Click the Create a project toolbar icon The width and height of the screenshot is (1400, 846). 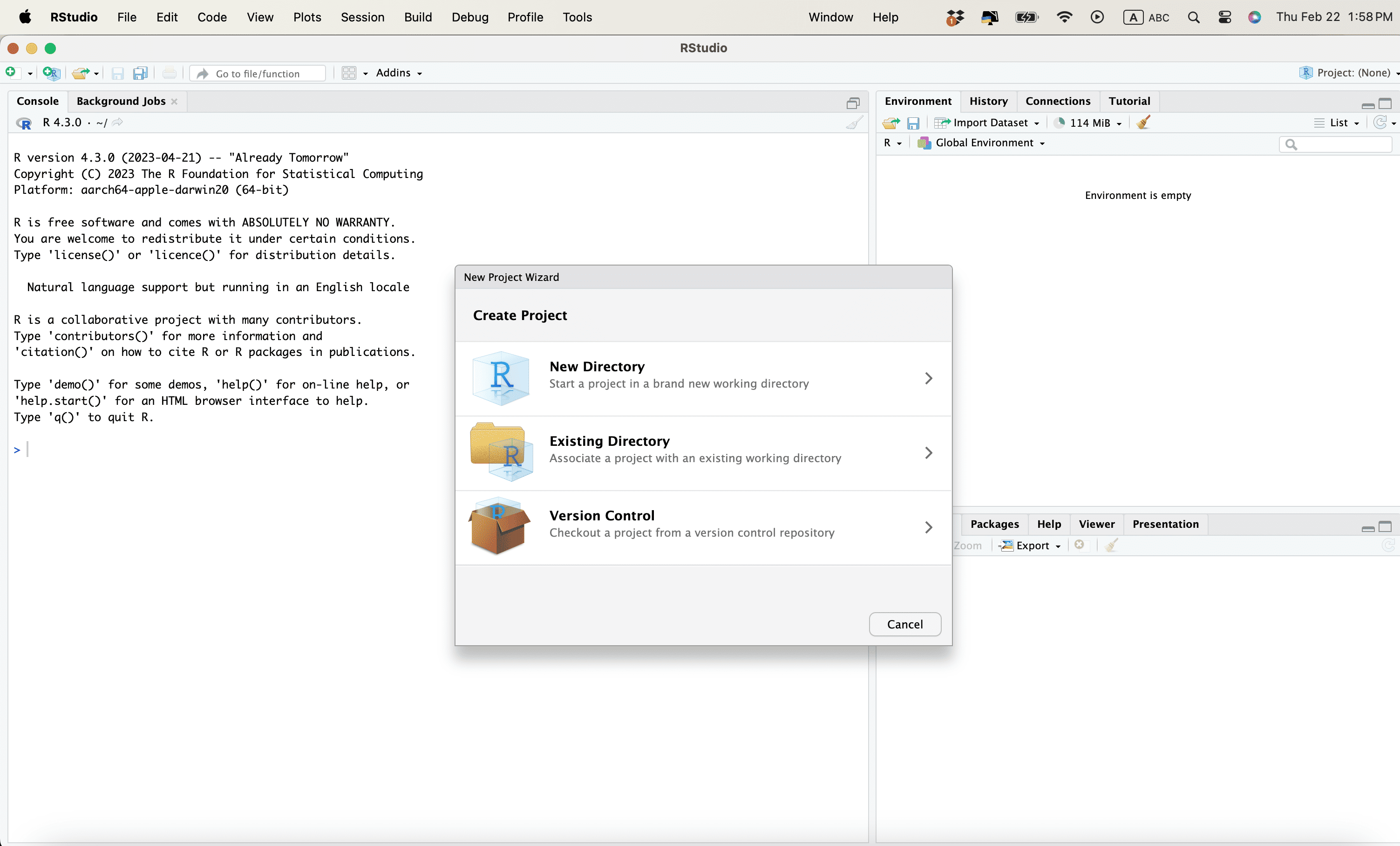coord(51,73)
